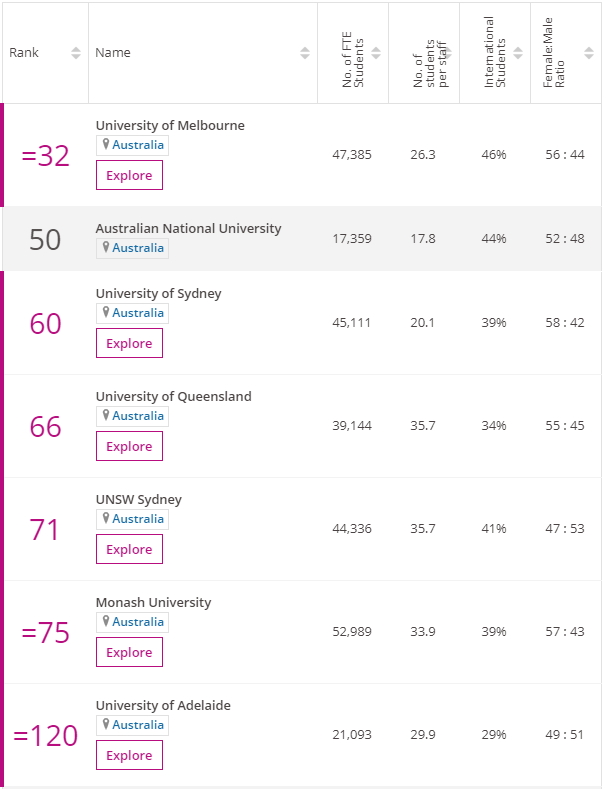The width and height of the screenshot is (607, 789).
Task: Select the Australian National University row
Action: click(302, 239)
